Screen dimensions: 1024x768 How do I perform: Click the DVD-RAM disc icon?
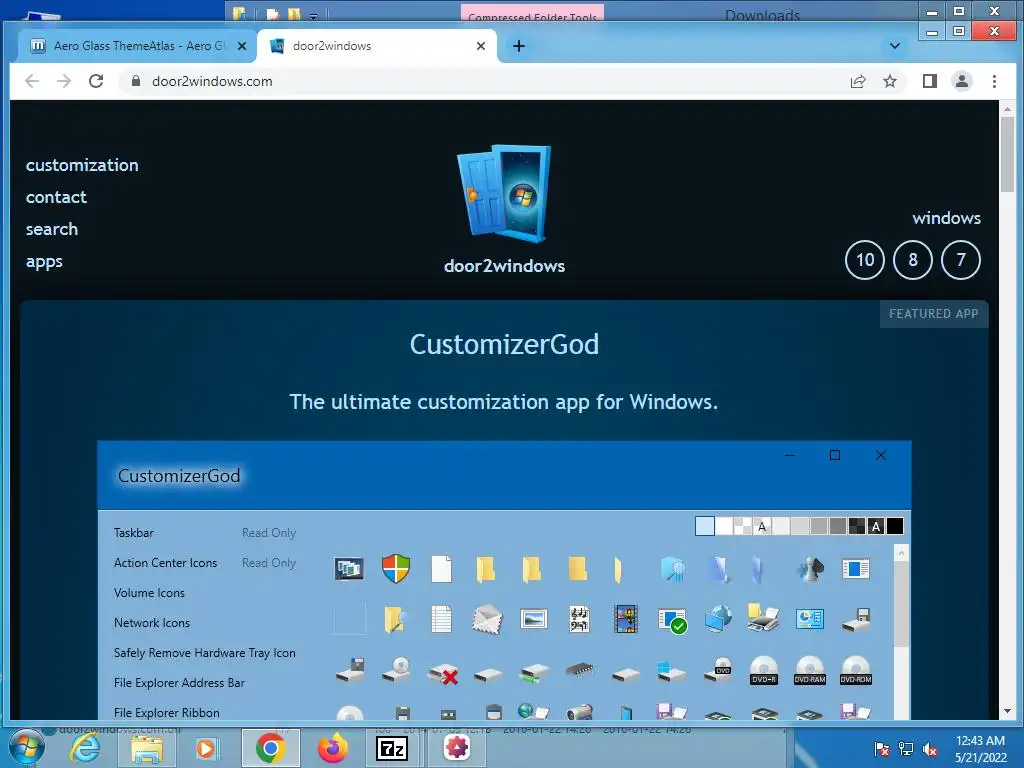coord(810,670)
